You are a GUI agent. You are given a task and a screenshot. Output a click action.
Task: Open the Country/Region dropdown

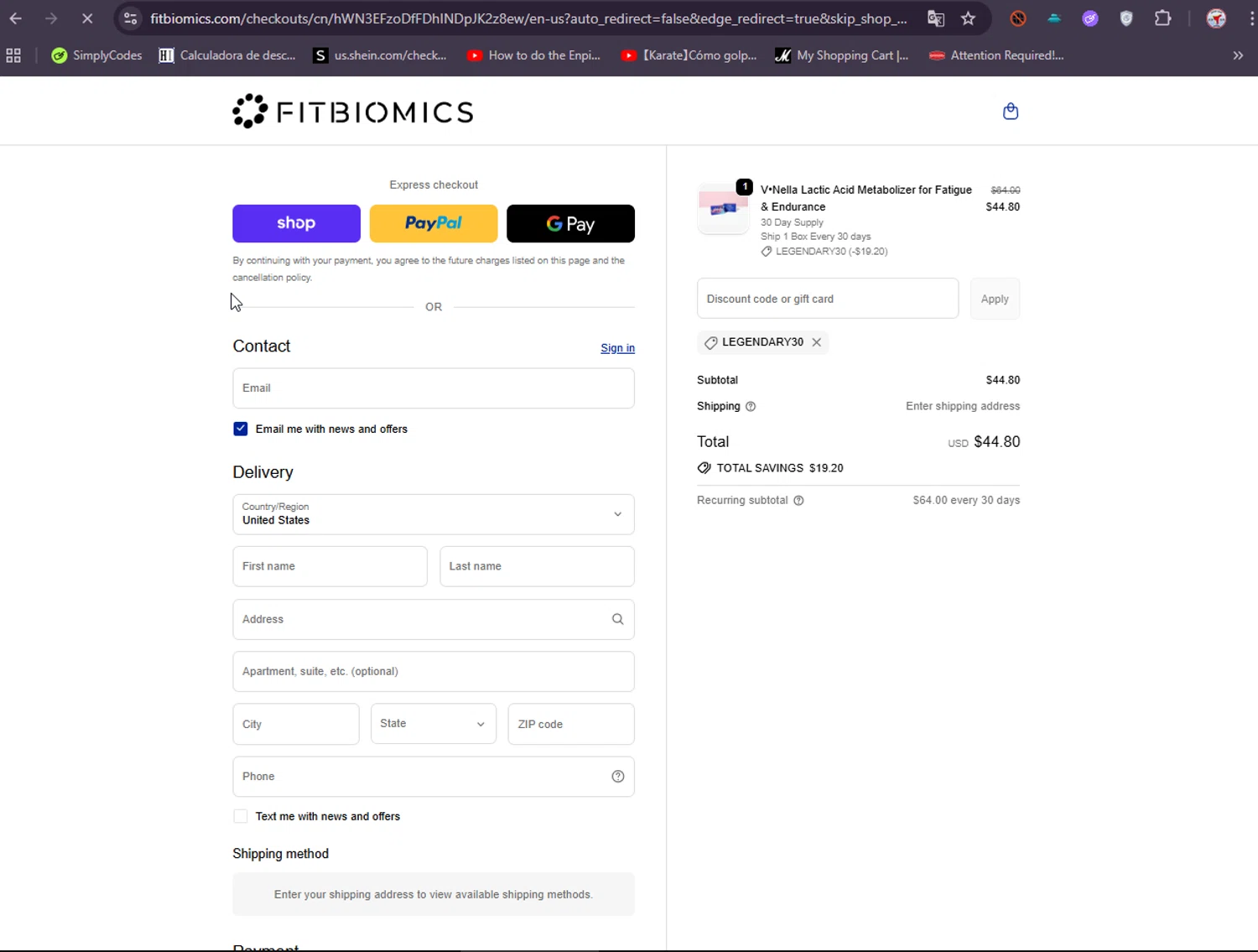(x=434, y=514)
